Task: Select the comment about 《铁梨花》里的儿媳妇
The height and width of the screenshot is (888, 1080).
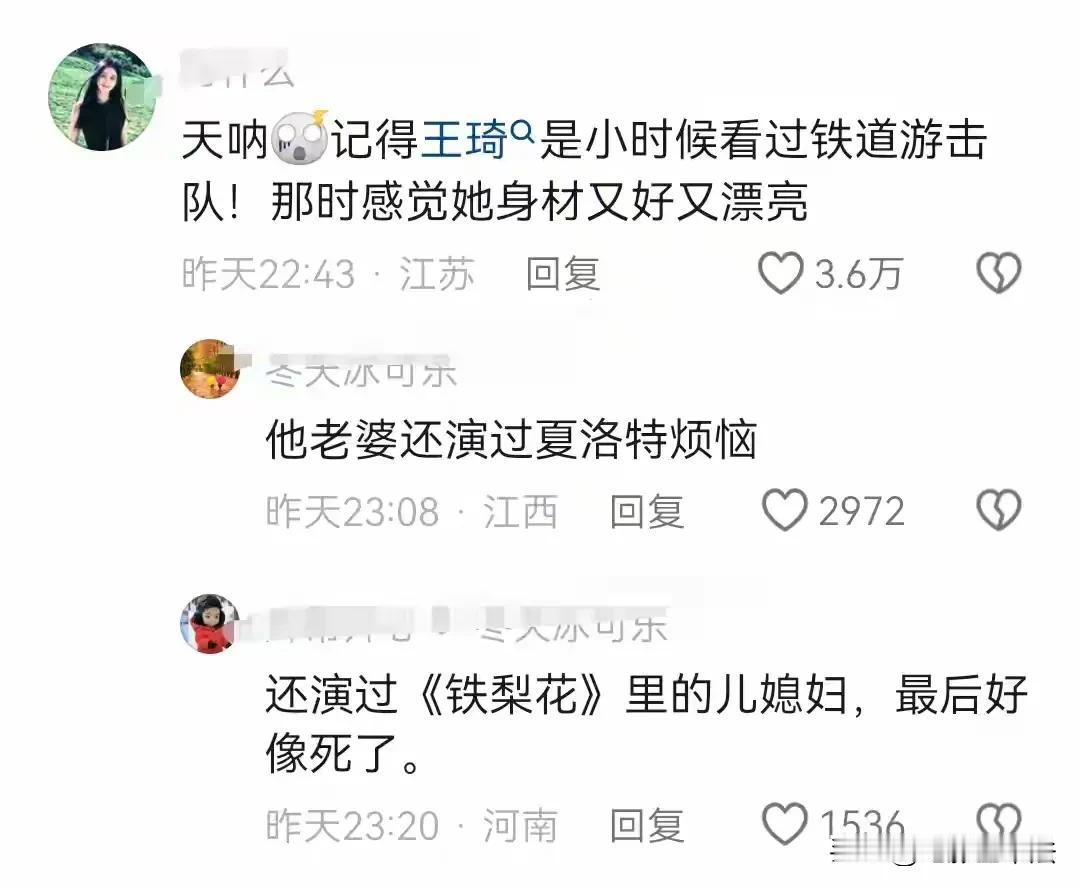Action: tap(646, 723)
